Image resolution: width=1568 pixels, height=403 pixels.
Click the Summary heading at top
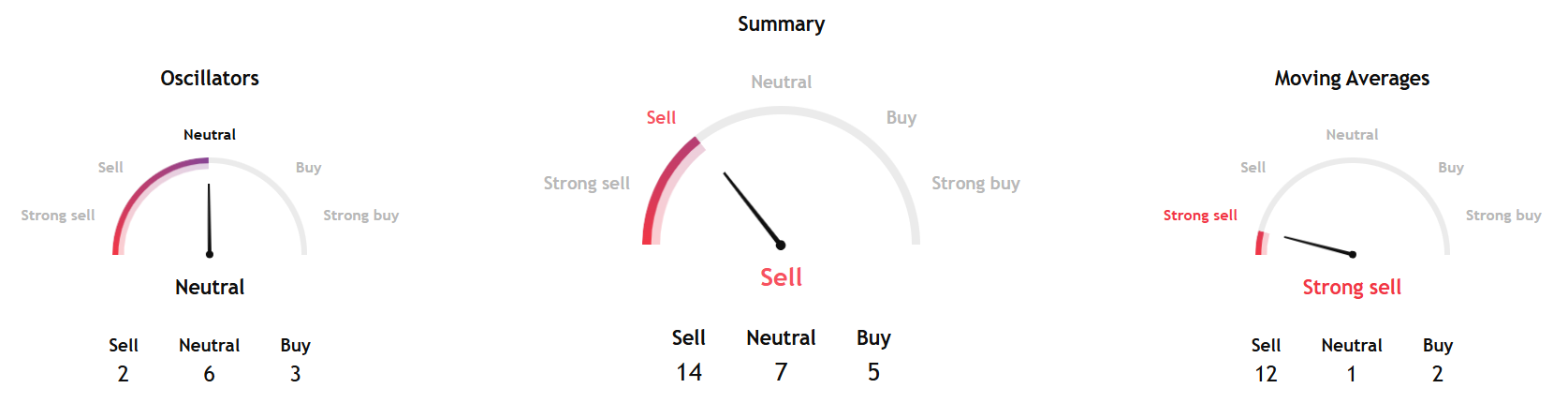pyautogui.click(x=781, y=24)
